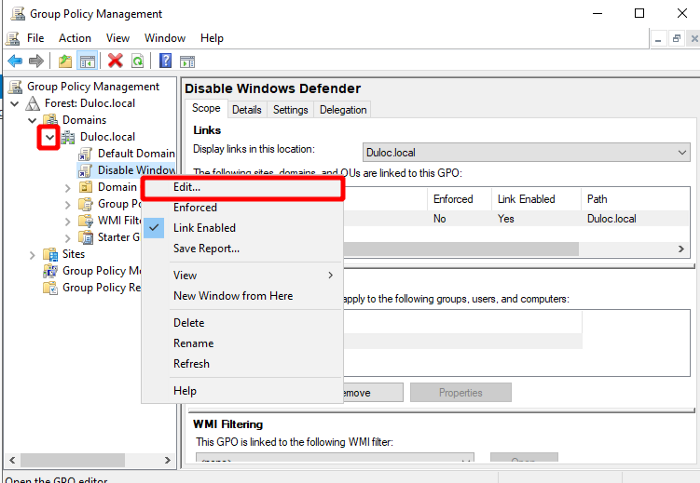Select New Window from Here
This screenshot has width=700, height=483.
pos(242,296)
